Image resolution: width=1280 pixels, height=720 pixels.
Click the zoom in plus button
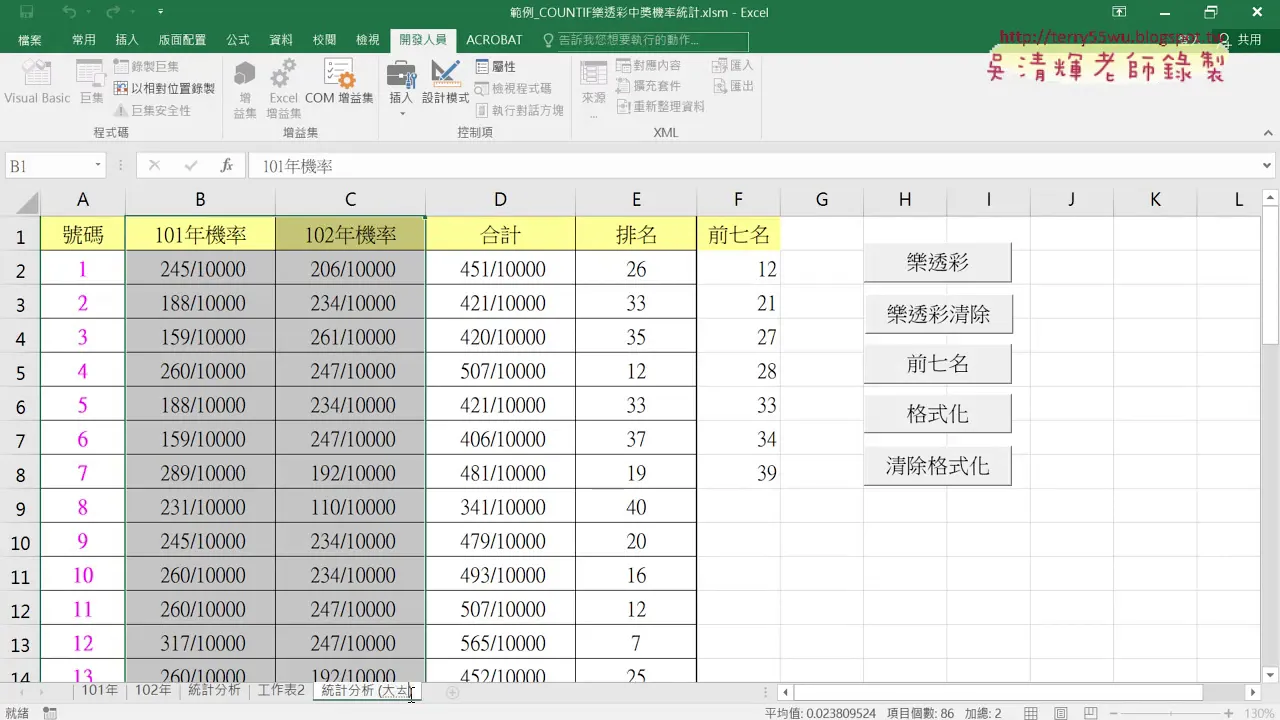point(1230,713)
